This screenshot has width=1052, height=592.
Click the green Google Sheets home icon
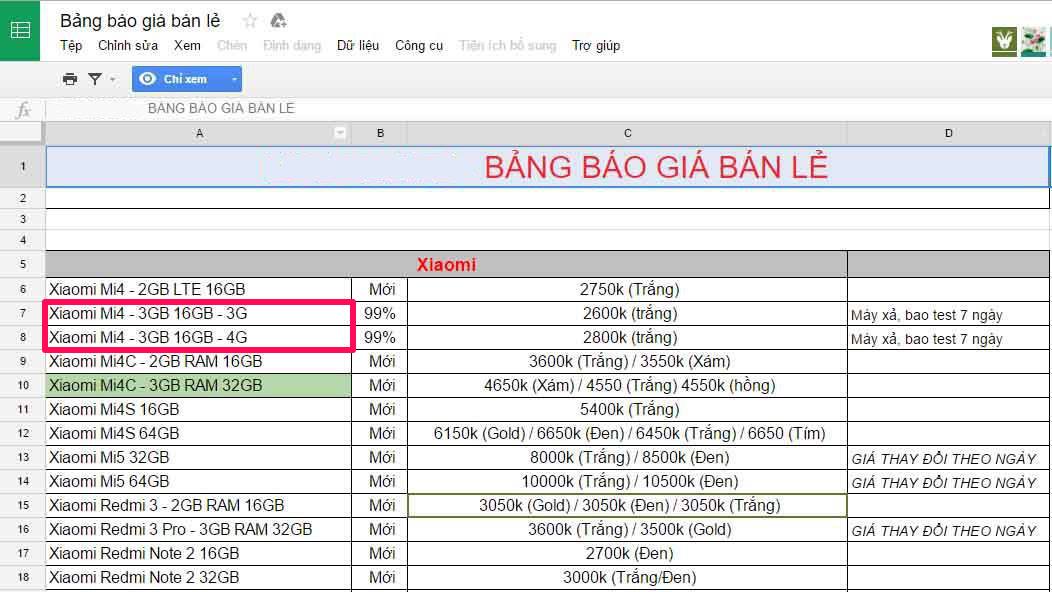tap(20, 30)
